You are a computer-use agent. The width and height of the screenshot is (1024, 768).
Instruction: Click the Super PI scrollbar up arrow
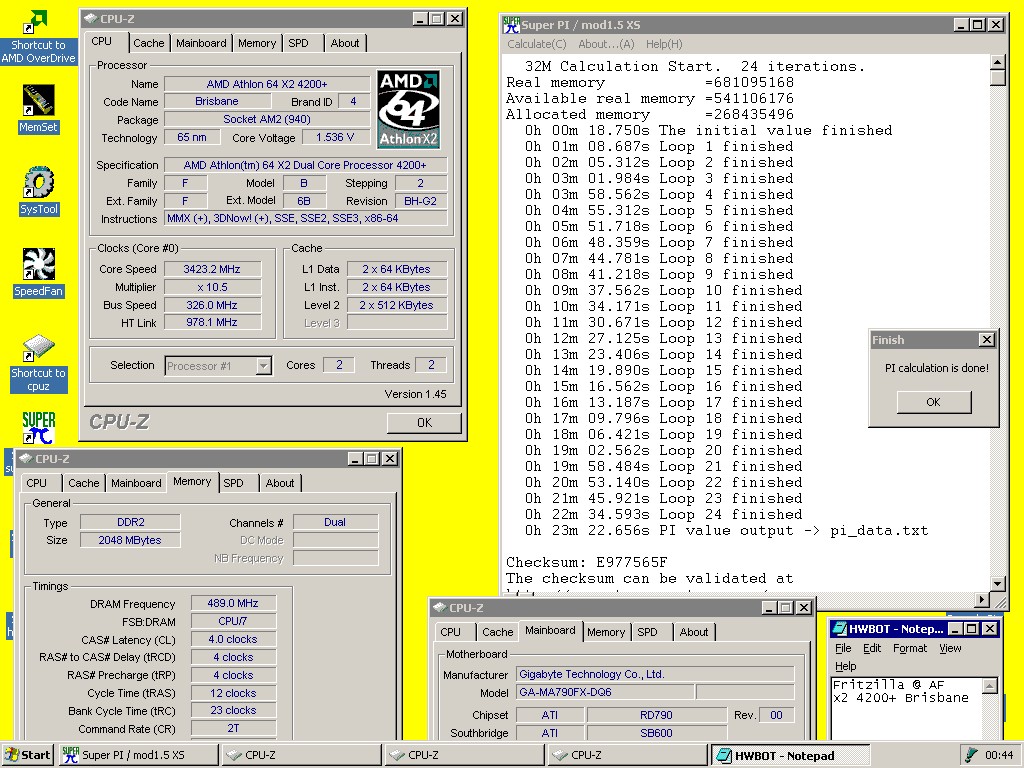click(x=997, y=63)
